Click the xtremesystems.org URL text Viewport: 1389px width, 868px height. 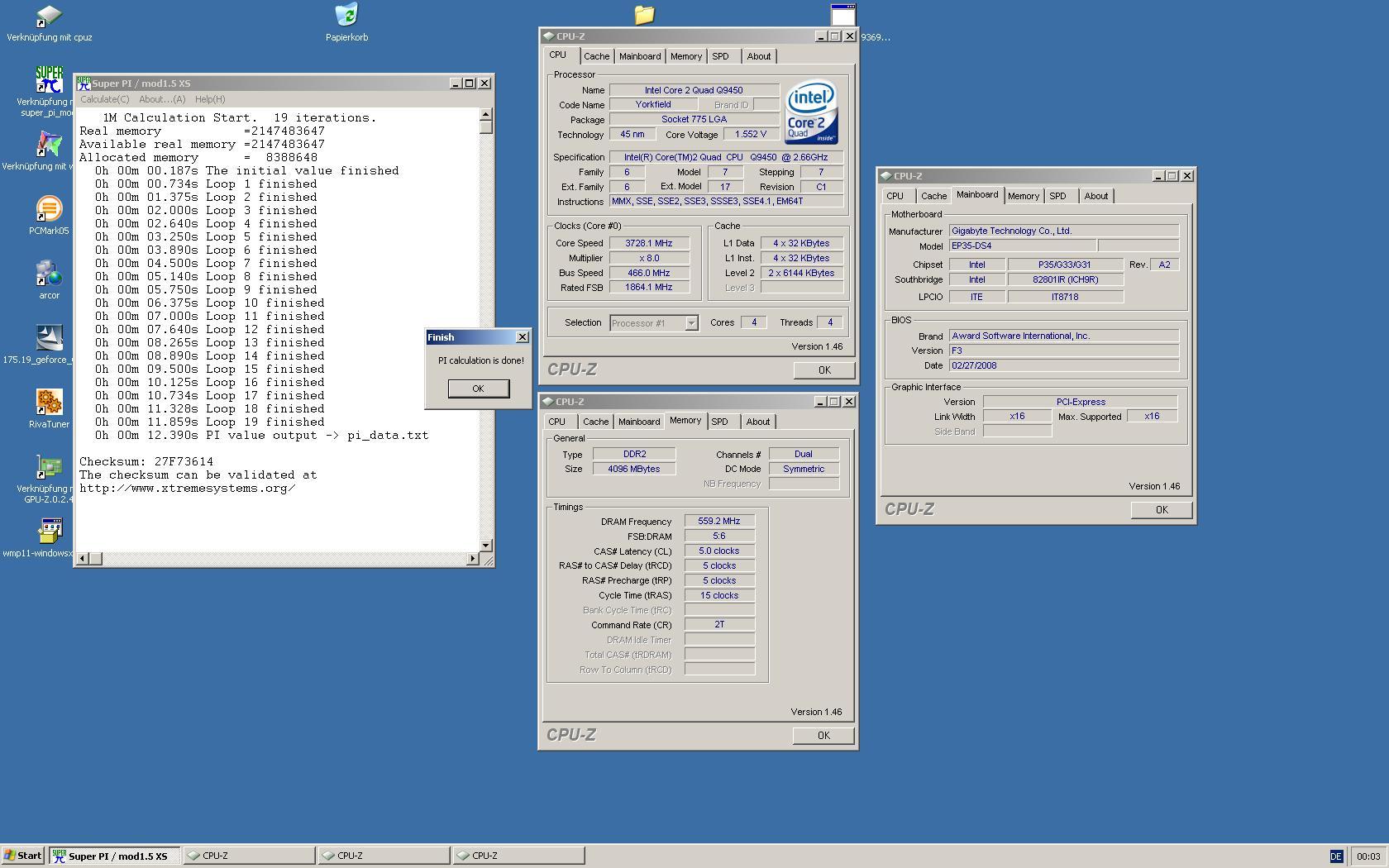[x=188, y=489]
